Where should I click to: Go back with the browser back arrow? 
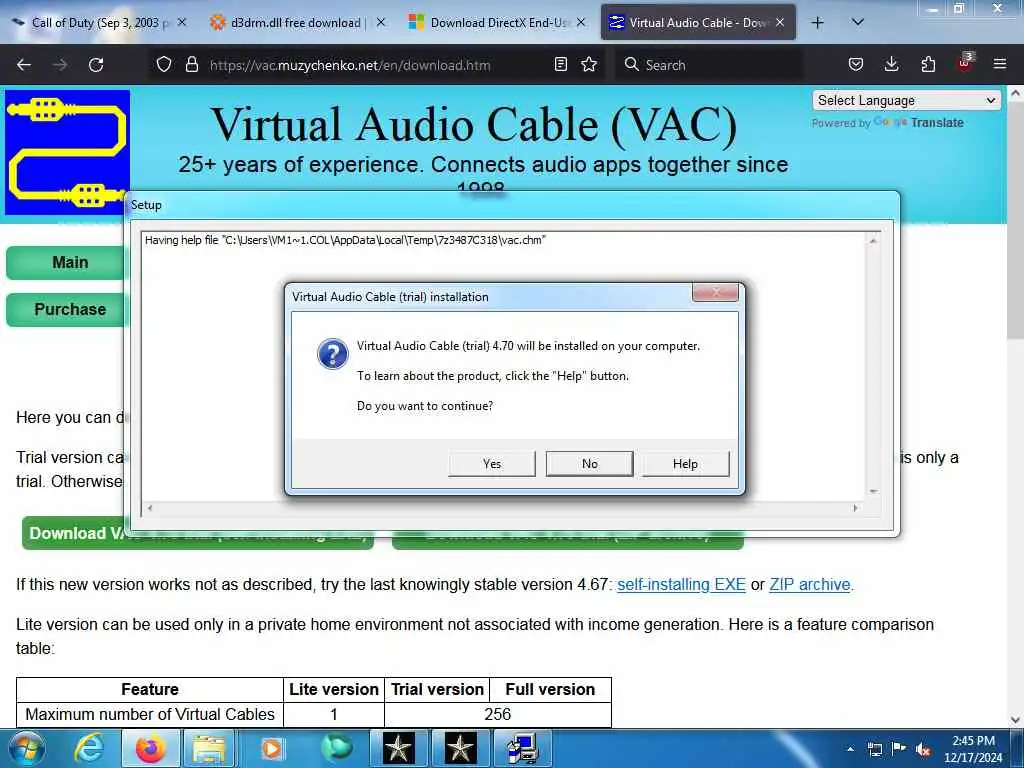[x=24, y=65]
